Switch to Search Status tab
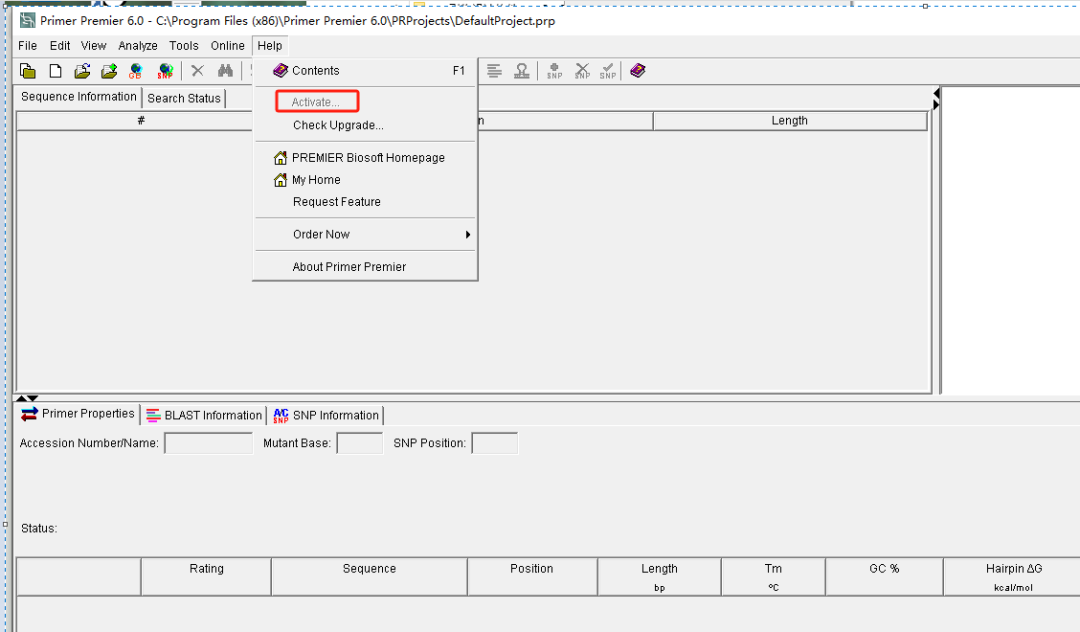 point(184,98)
